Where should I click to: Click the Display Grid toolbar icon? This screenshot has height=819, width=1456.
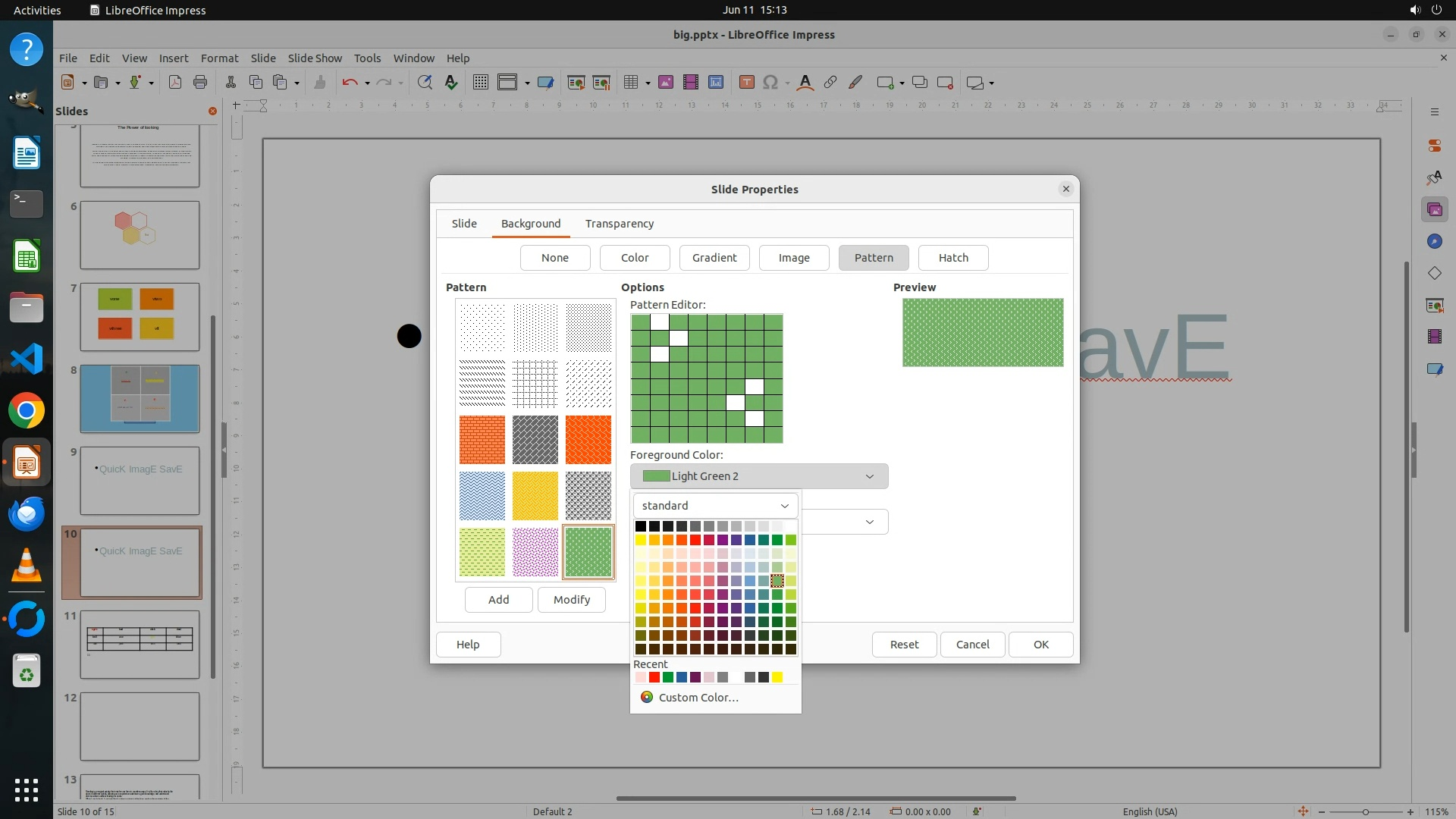click(480, 83)
